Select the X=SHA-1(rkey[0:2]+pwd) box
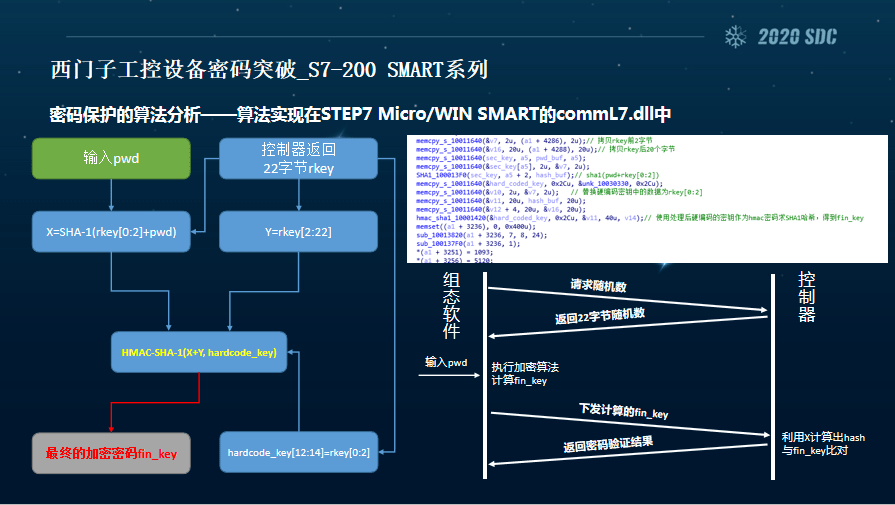The width and height of the screenshot is (895, 505). point(111,232)
